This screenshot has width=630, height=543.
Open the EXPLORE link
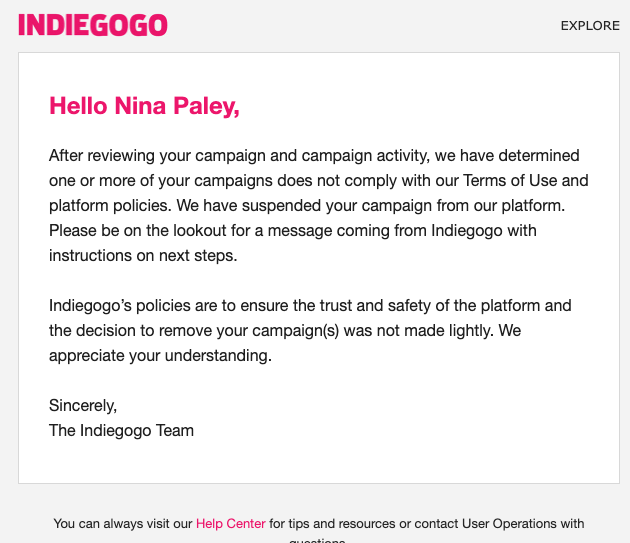[590, 26]
